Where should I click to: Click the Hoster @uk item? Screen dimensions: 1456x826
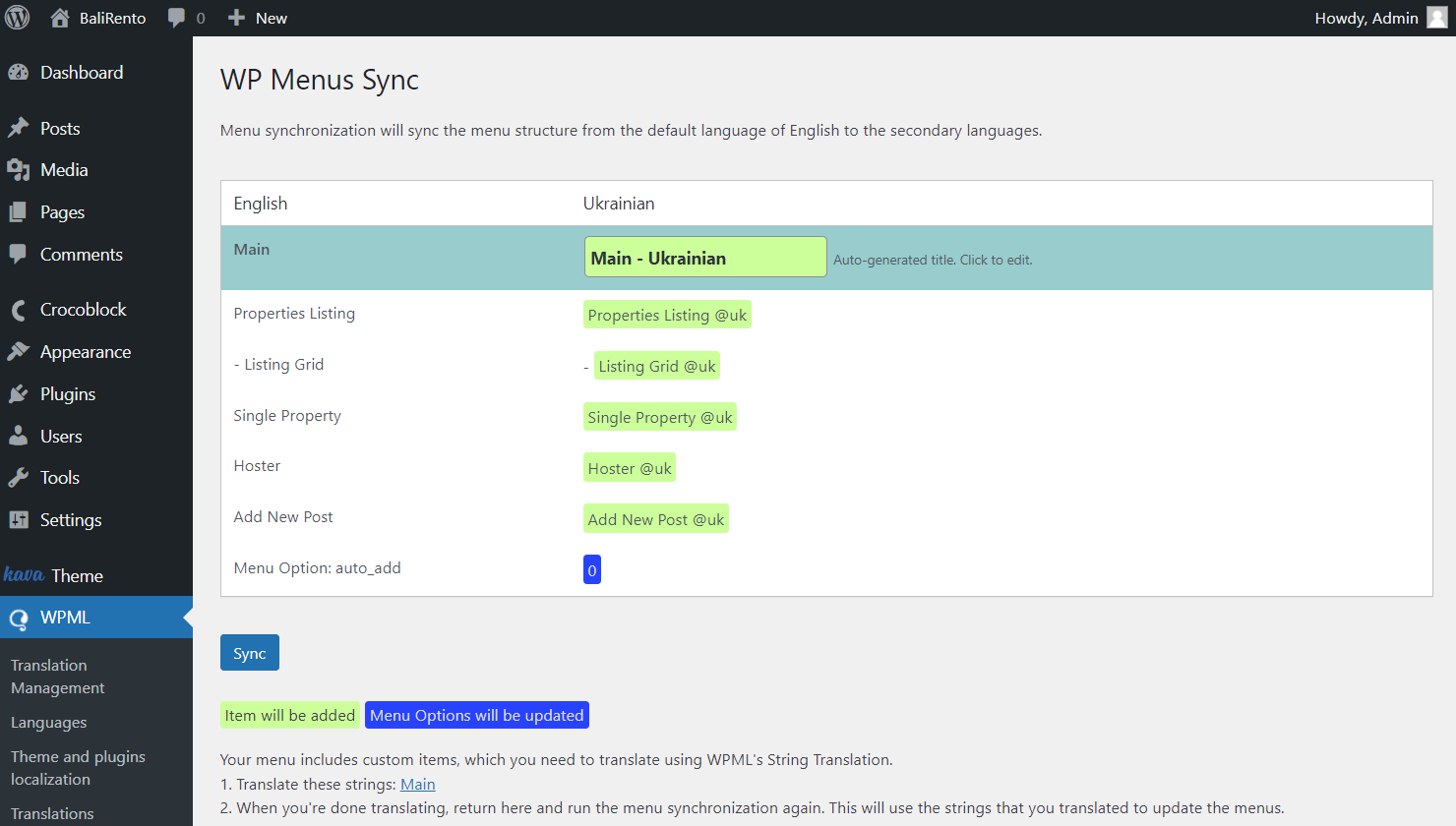(630, 468)
